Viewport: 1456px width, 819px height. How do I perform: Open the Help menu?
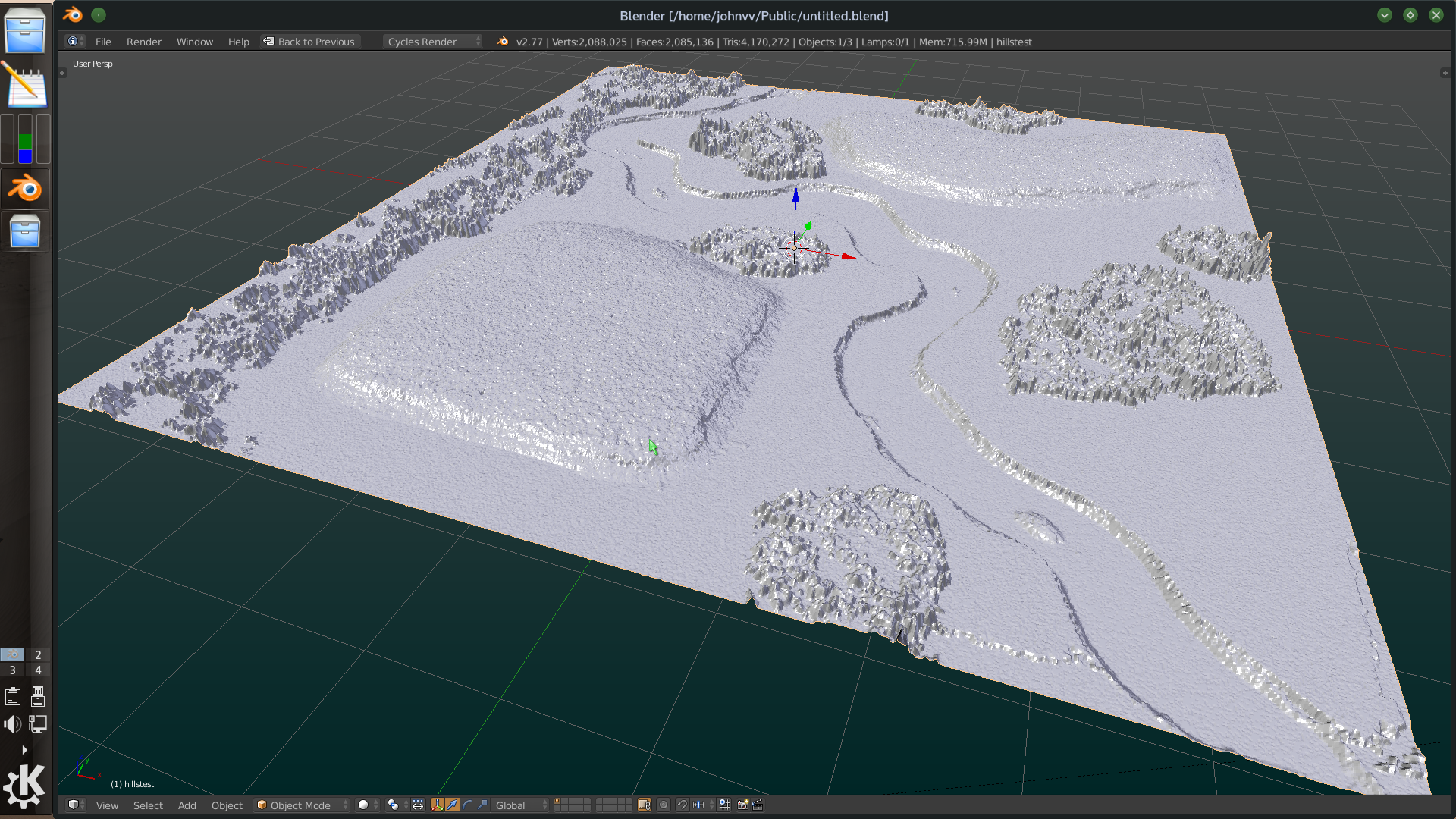[x=239, y=42]
